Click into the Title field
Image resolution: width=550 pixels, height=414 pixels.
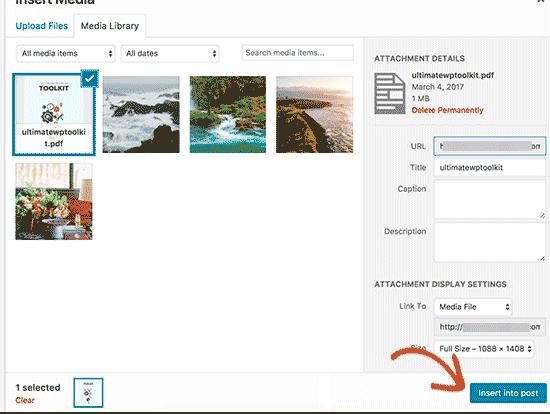490,168
